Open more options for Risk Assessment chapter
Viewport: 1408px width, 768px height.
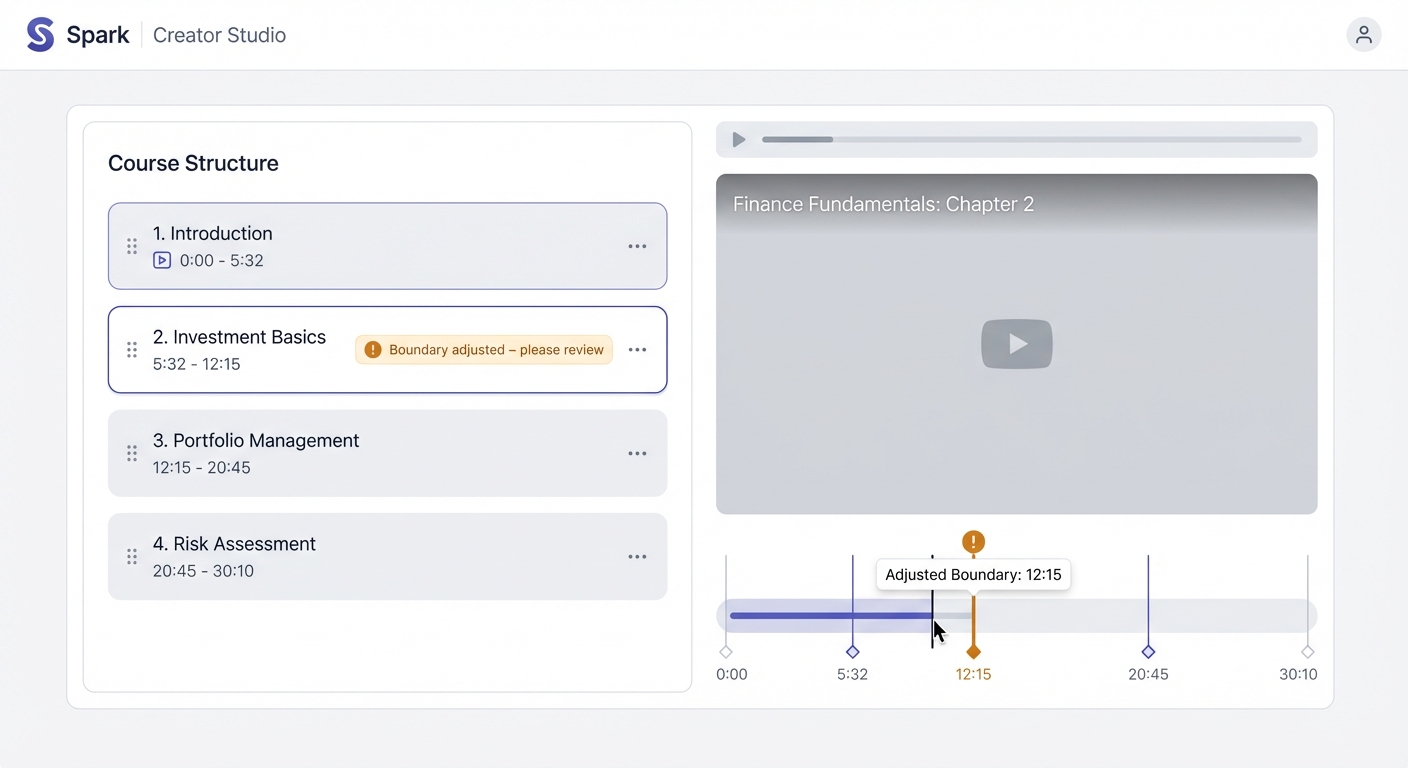coord(637,557)
